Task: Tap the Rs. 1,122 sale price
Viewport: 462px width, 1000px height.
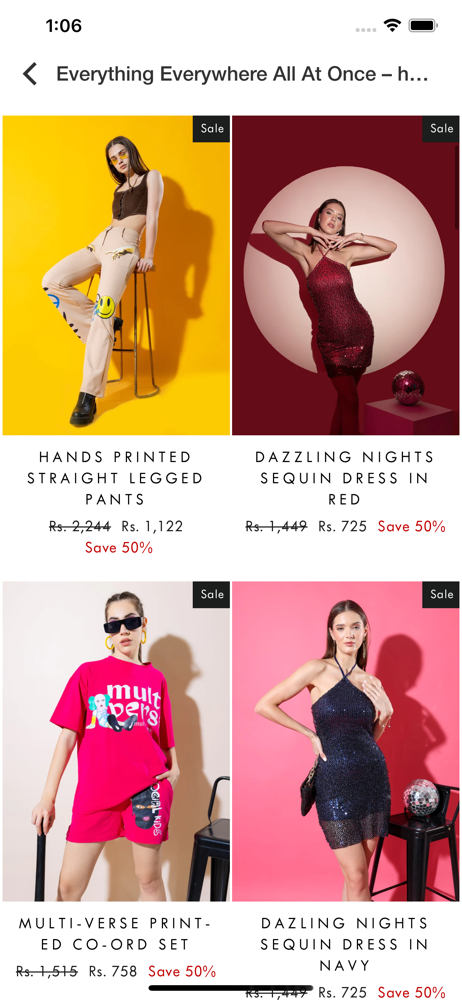Action: tap(153, 526)
